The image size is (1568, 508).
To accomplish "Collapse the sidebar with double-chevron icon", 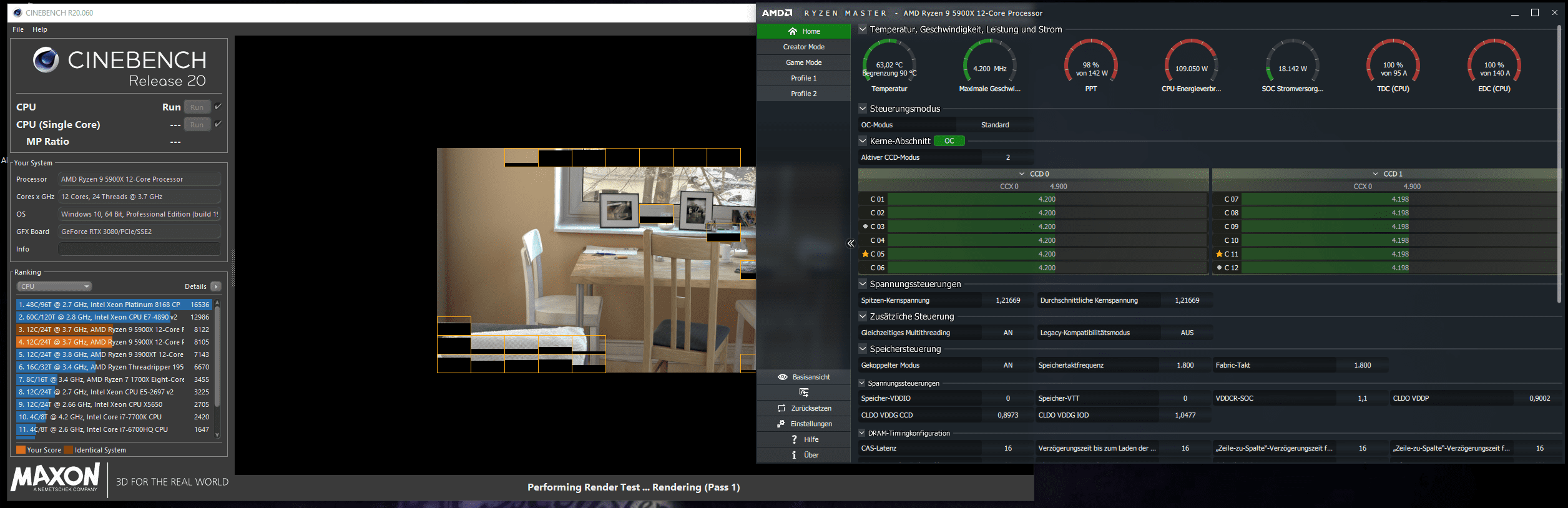I will 850,243.
